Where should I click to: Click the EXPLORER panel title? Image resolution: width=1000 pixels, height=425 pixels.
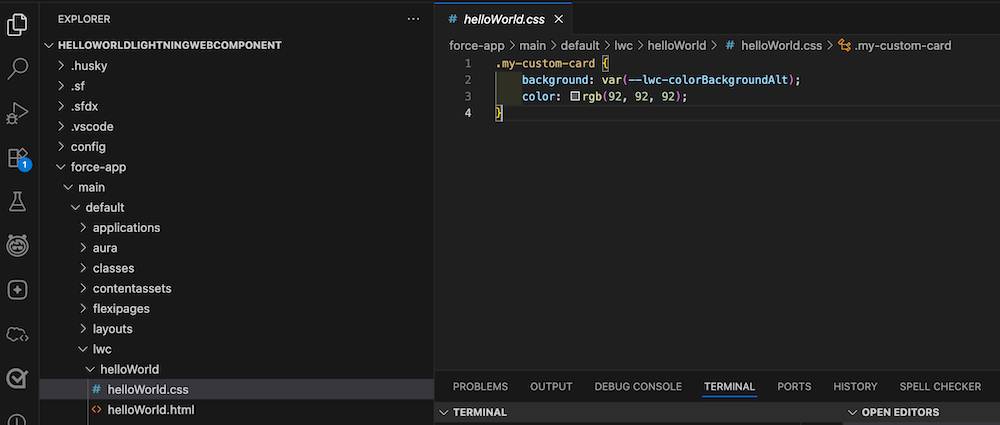tap(84, 19)
